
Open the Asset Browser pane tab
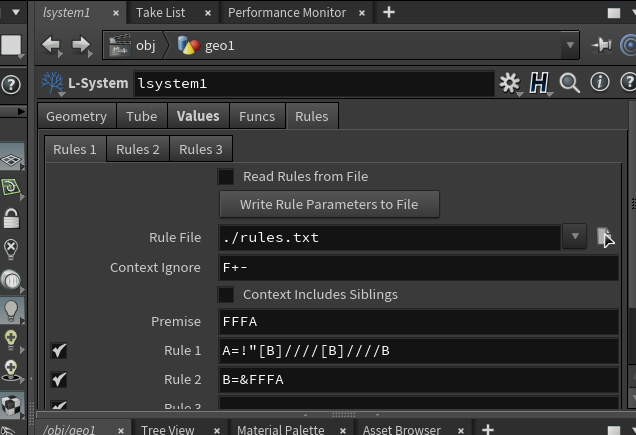(x=402, y=430)
